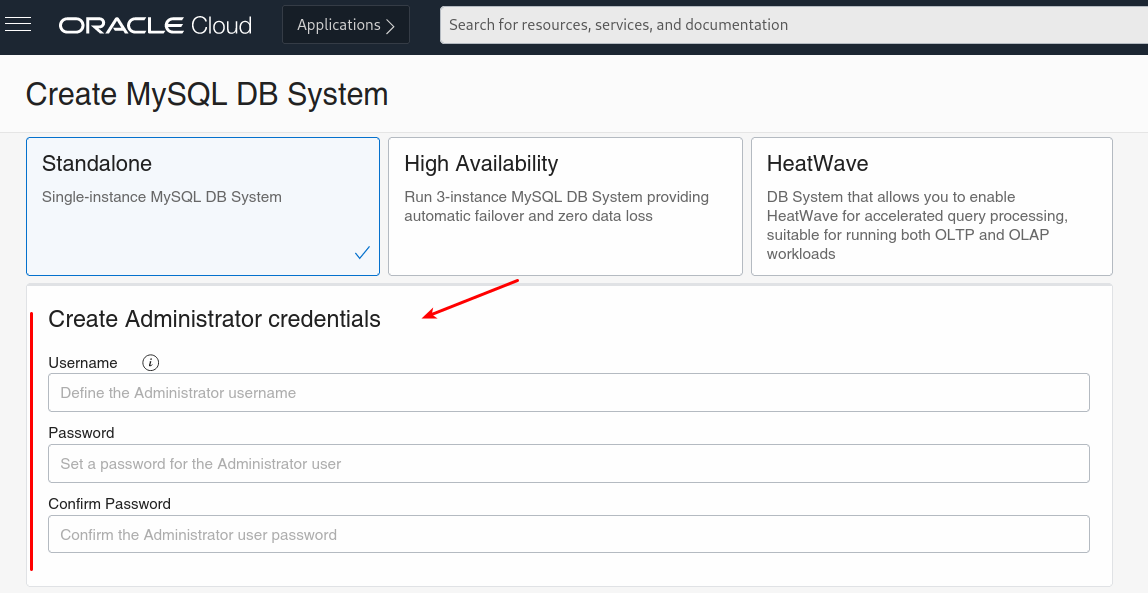This screenshot has height=593, width=1148.
Task: Click into the Administrator username field
Action: tap(568, 393)
